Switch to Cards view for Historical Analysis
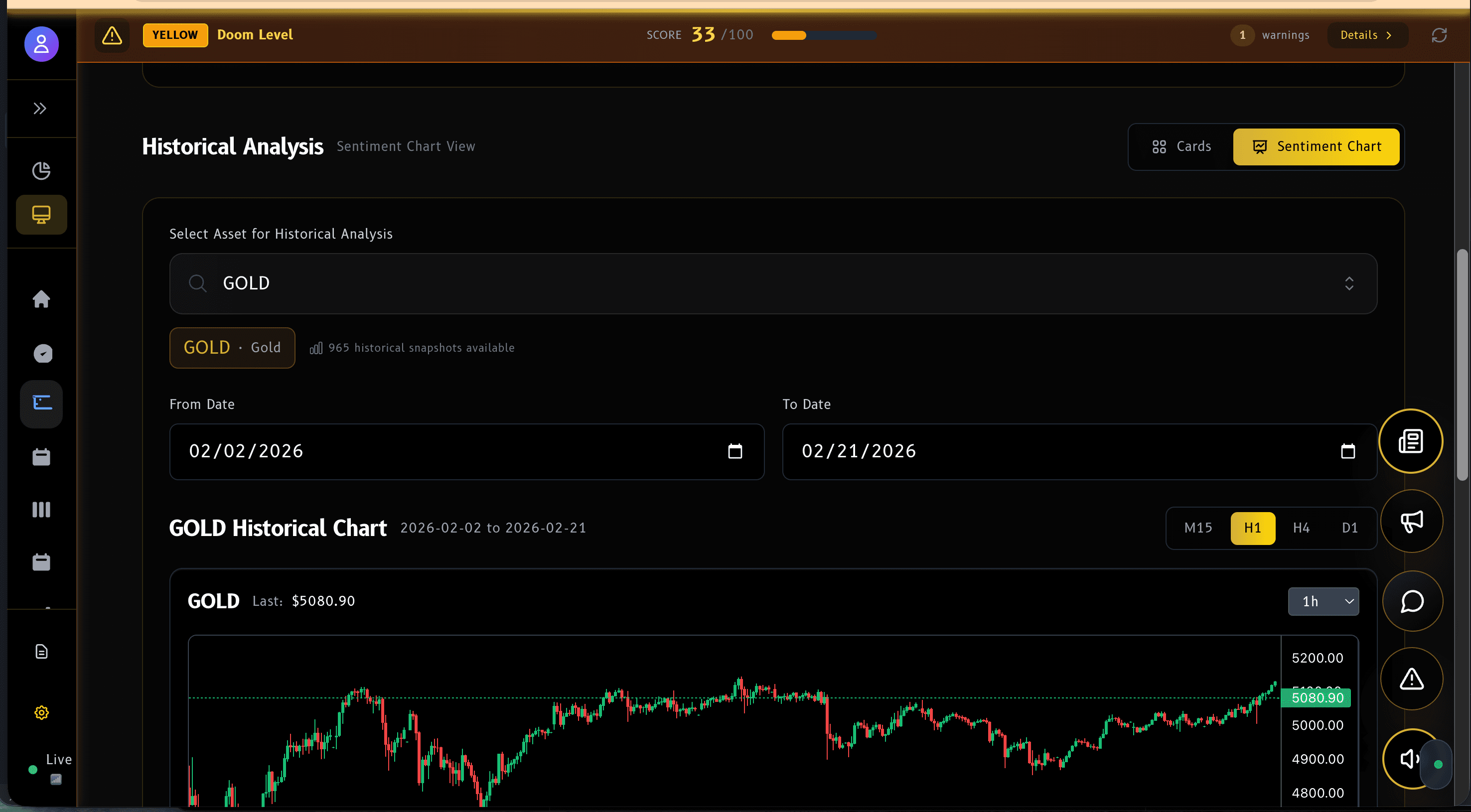This screenshot has height=812, width=1471. [x=1181, y=146]
